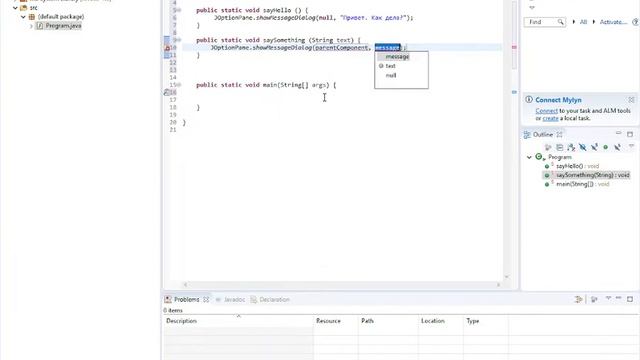Click the editor horizontal scrollbar left arrow
This screenshot has width=640, height=360.
(185, 284)
